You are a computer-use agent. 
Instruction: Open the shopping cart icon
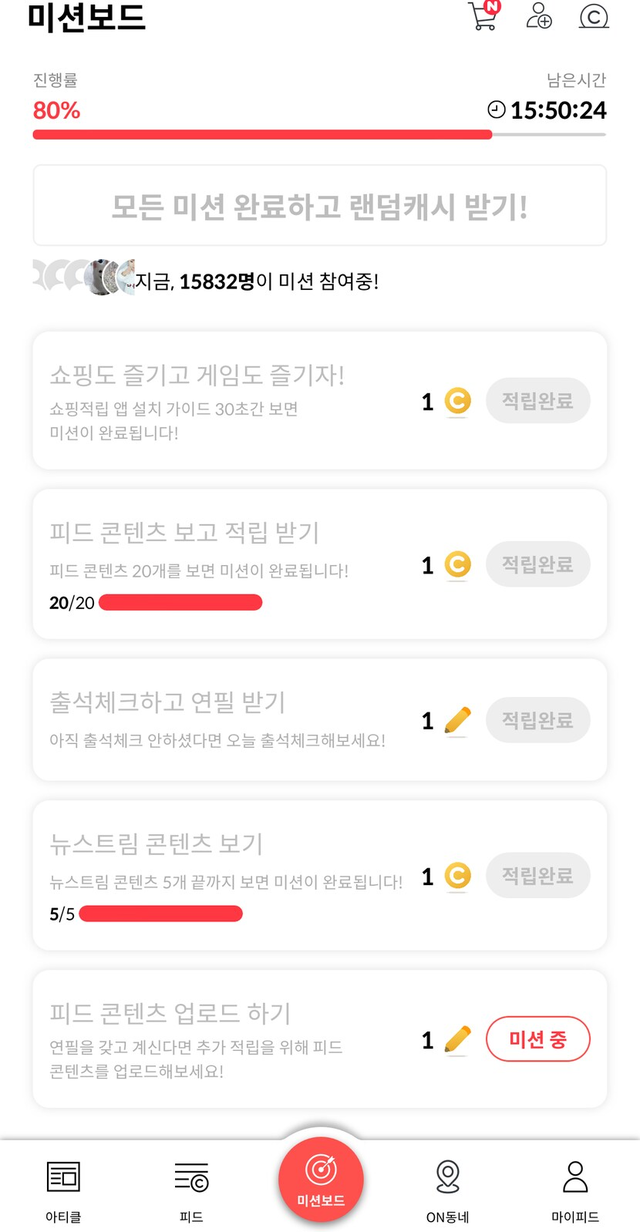coord(484,16)
